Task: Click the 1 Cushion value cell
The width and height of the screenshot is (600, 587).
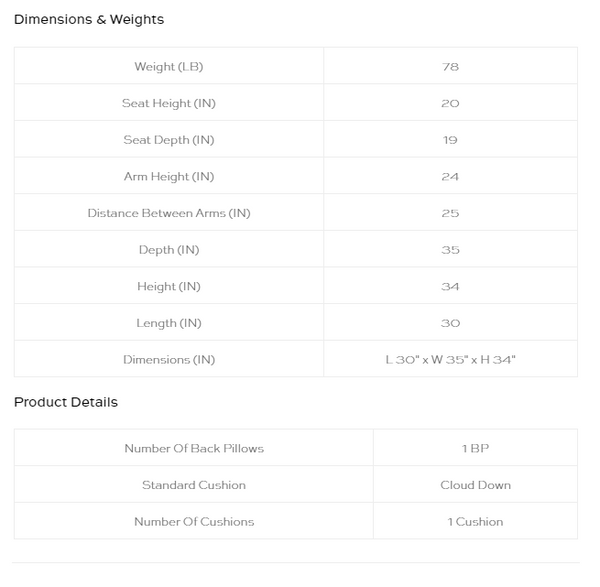Action: click(476, 521)
